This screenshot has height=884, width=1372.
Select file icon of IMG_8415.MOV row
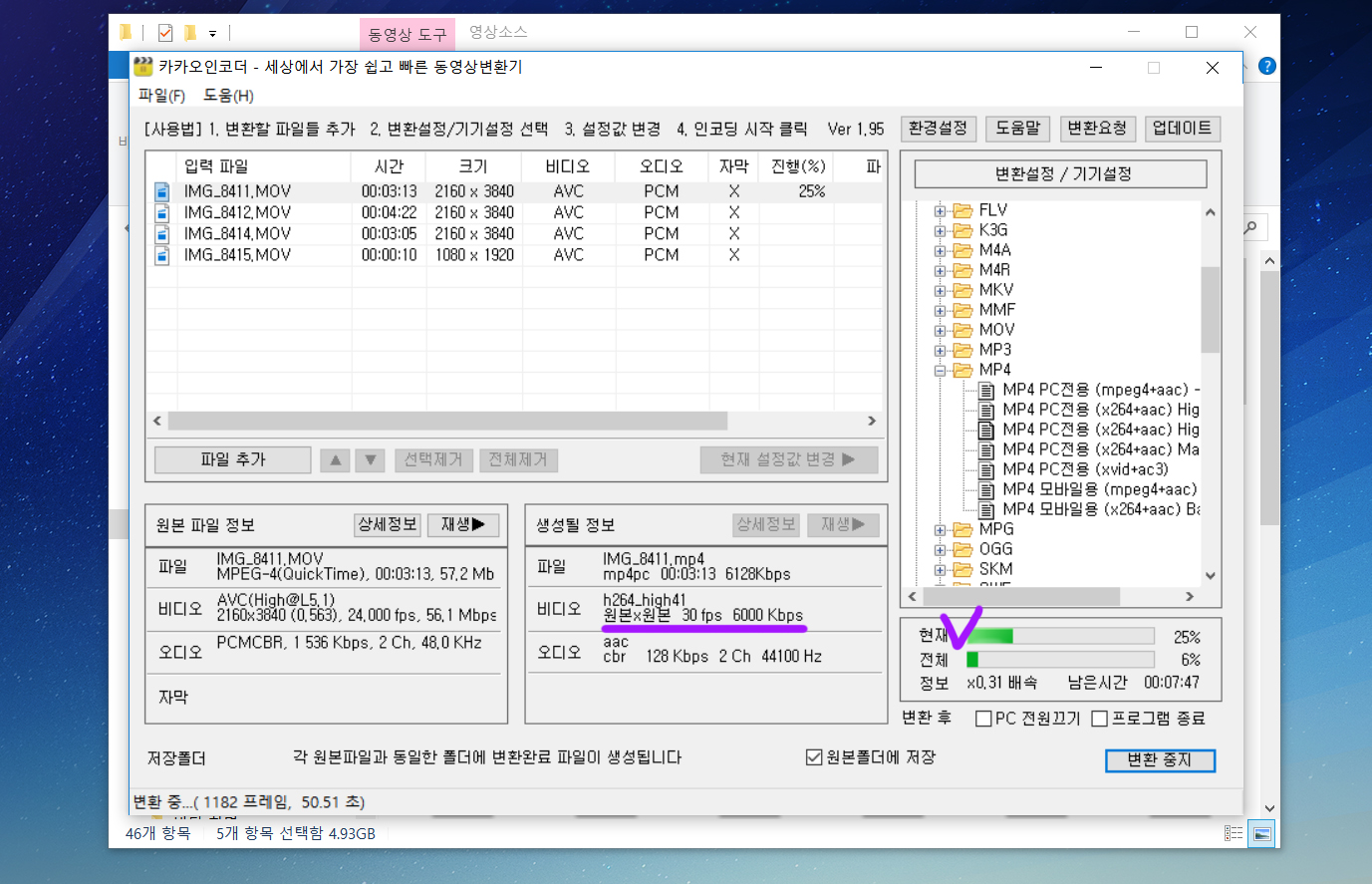161,255
